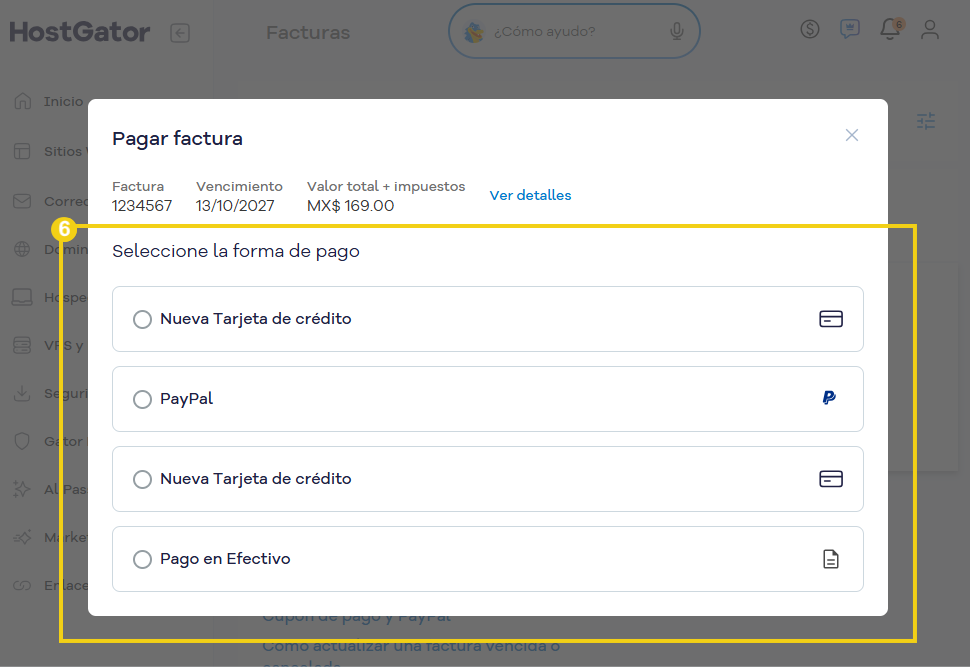The width and height of the screenshot is (970, 667).
Task: Go to Inicio via the home icon
Action: pyautogui.click(x=22, y=101)
